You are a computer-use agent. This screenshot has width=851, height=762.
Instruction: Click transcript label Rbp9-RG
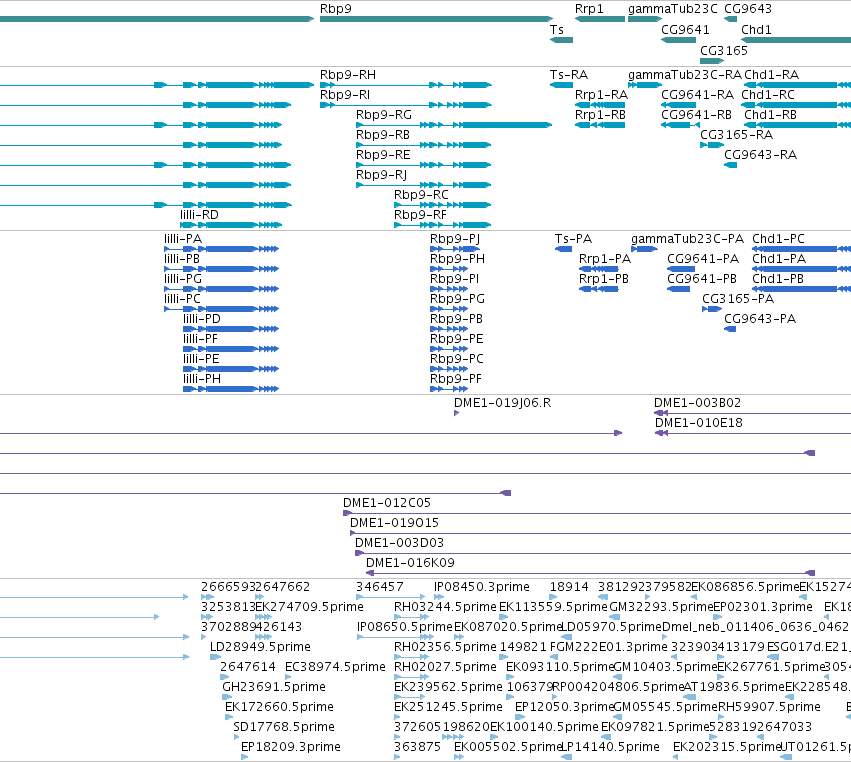click(384, 115)
